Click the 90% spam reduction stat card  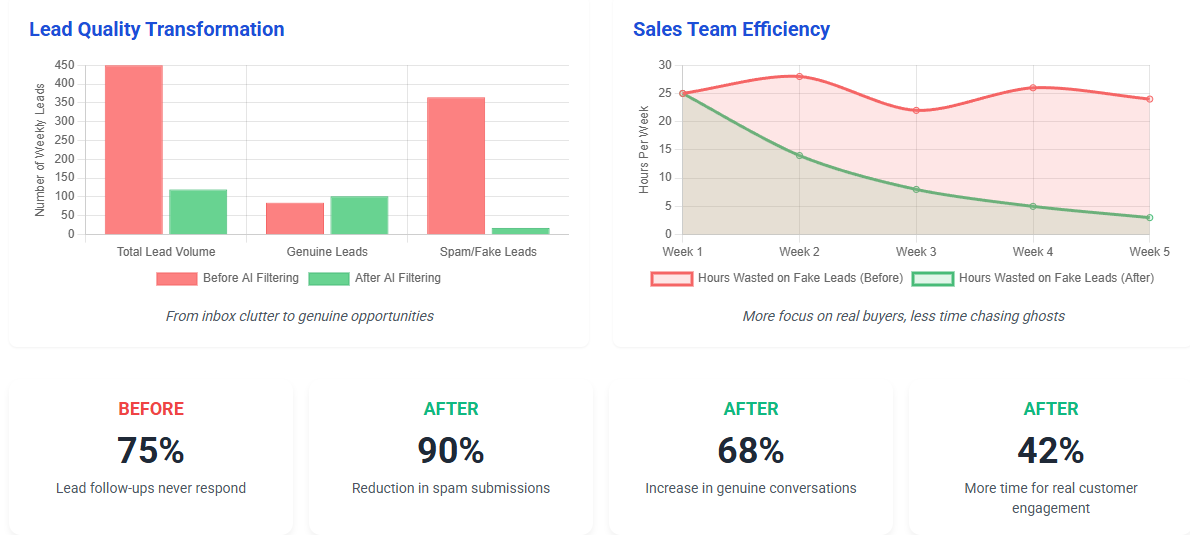tap(451, 457)
